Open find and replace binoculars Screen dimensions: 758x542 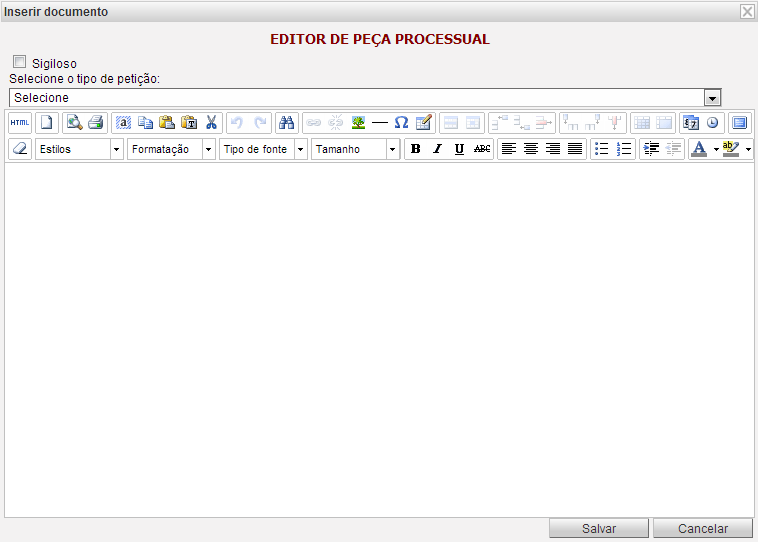287,123
